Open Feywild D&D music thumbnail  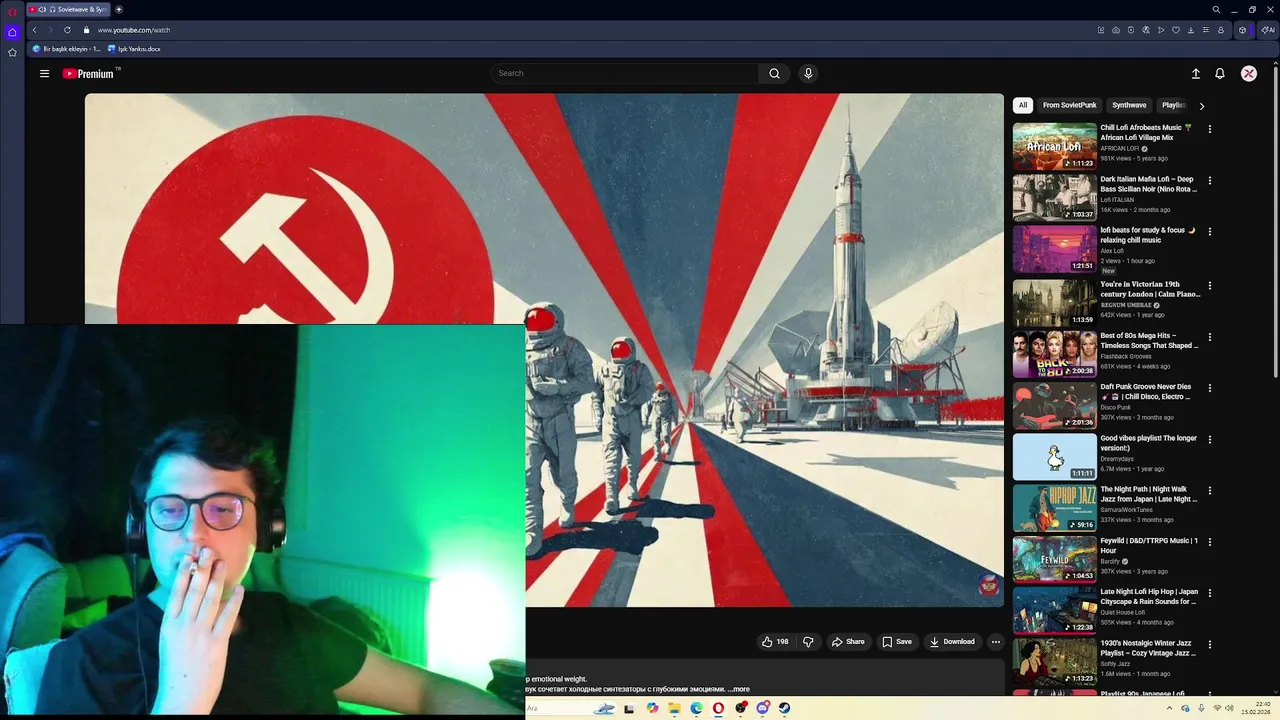point(1054,558)
